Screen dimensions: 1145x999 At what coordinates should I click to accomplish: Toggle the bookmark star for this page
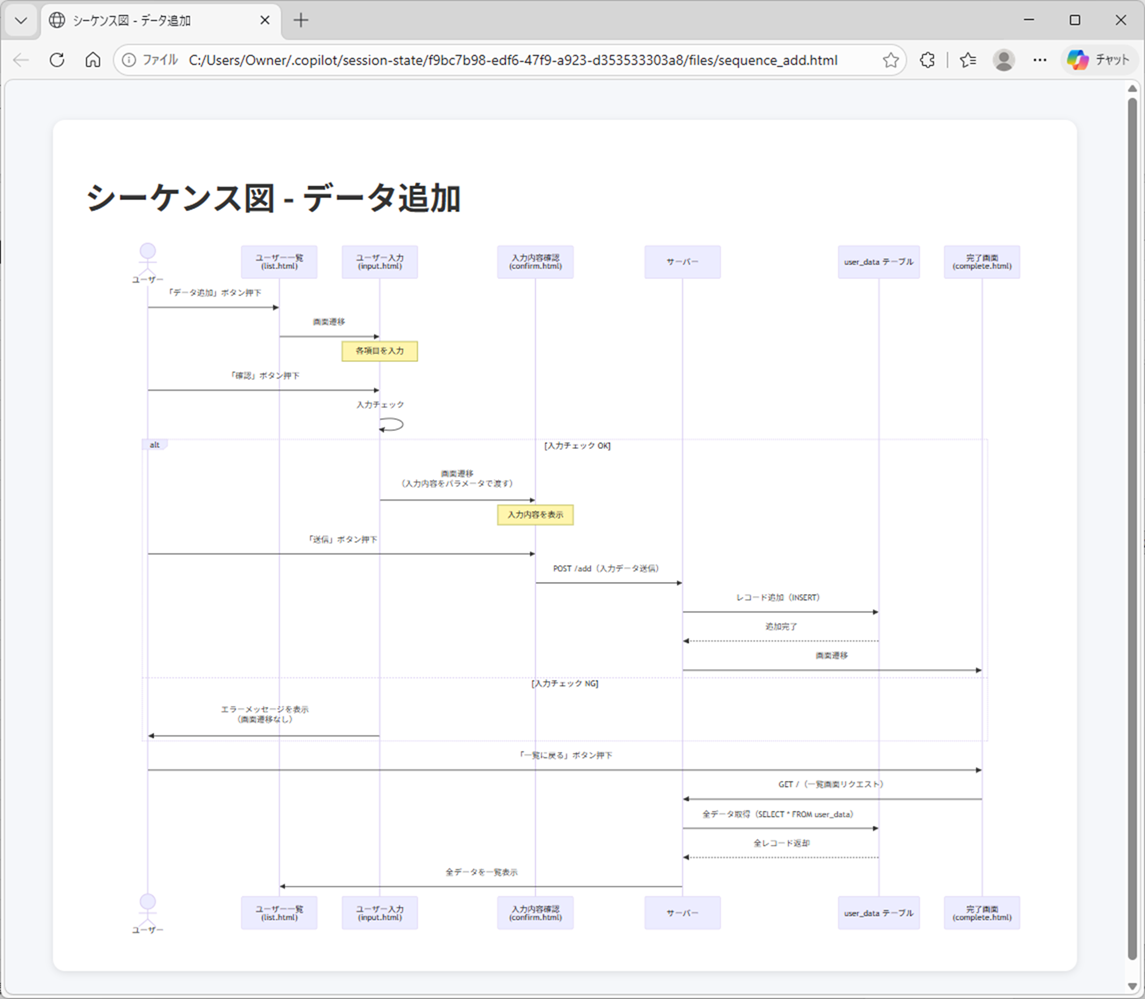889,60
